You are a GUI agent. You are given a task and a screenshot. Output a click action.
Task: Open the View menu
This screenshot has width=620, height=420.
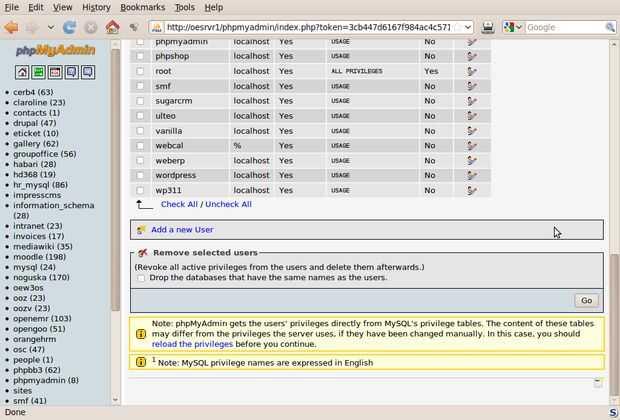[62, 8]
